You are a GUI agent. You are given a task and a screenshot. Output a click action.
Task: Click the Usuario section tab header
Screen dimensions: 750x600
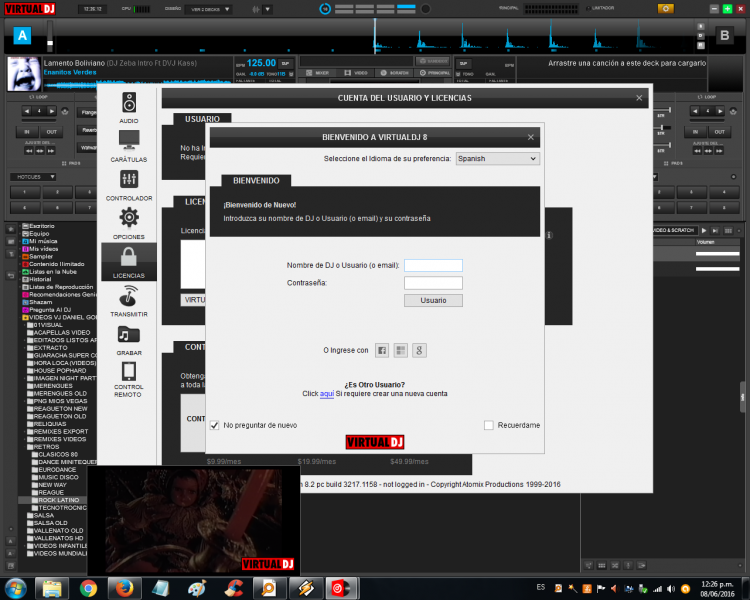pos(202,119)
